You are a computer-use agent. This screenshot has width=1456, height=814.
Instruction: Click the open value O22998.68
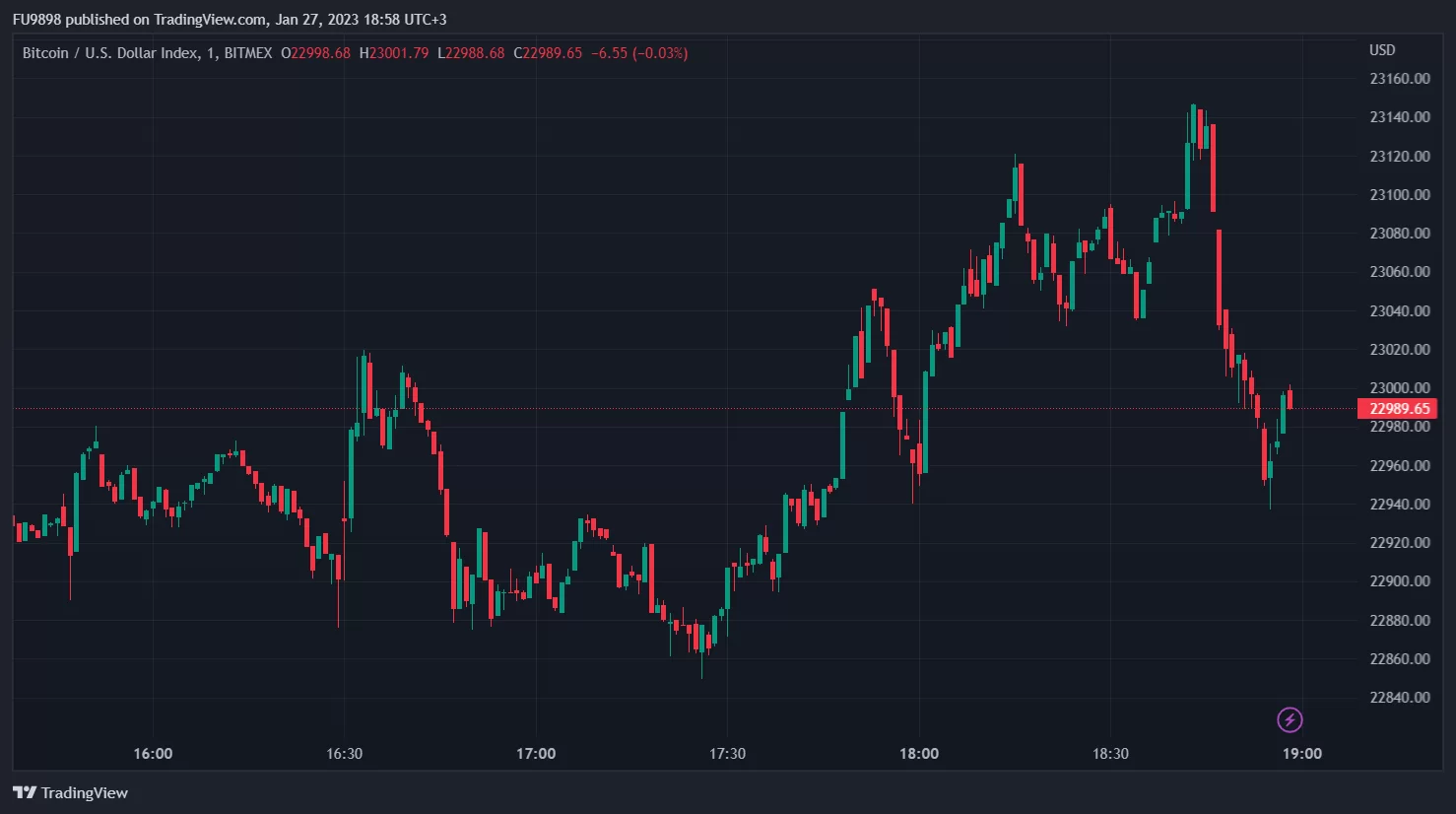click(315, 53)
